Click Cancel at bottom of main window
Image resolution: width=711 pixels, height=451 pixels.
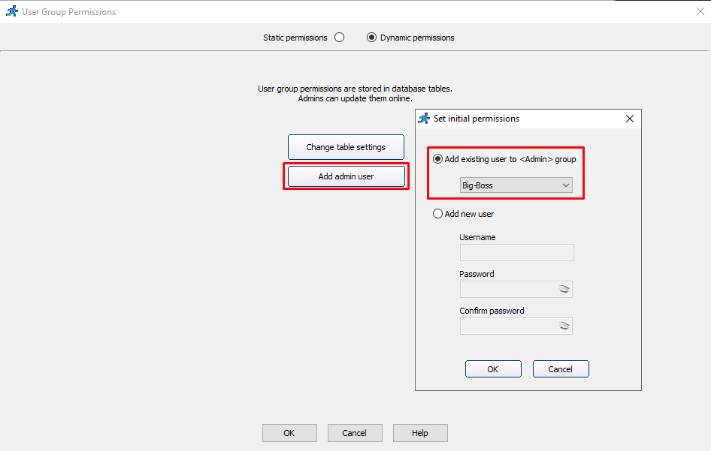point(354,433)
